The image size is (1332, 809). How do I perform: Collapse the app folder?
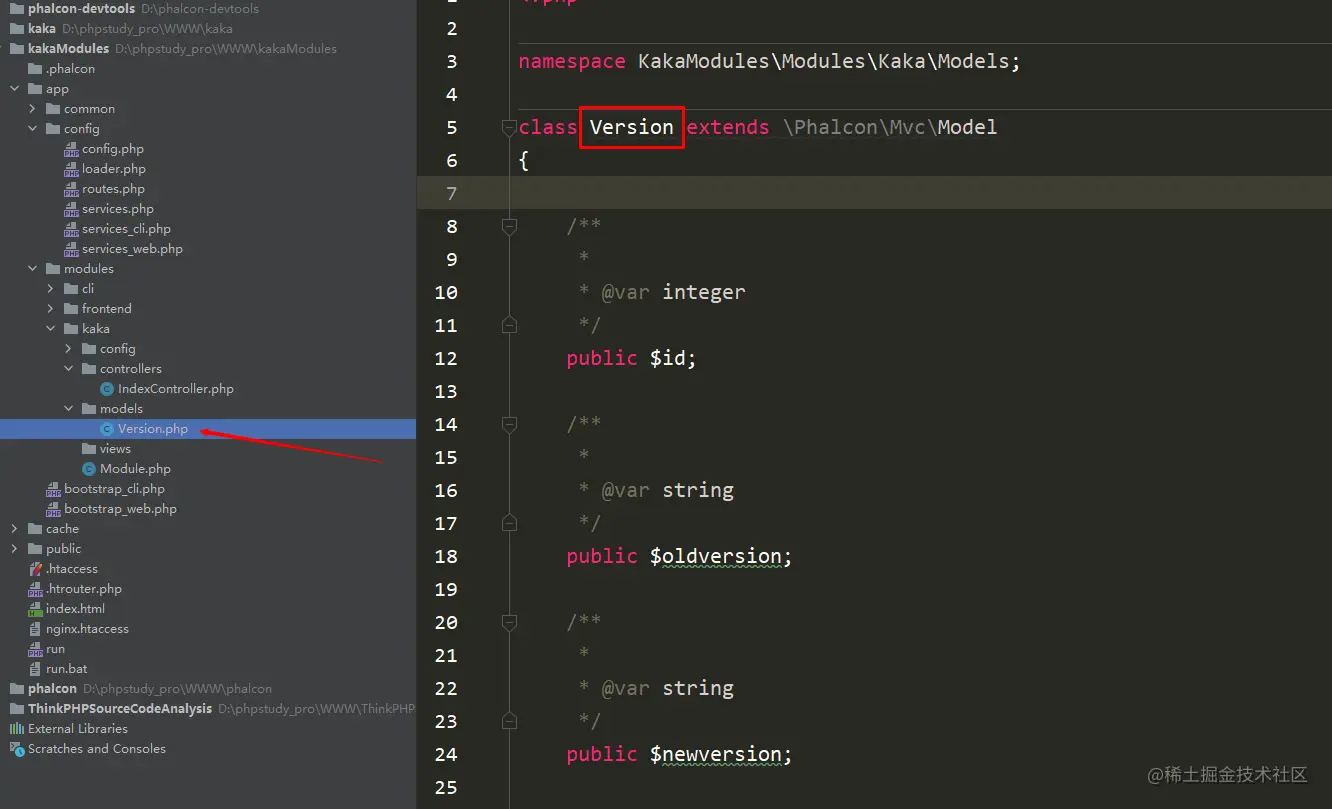(15, 89)
